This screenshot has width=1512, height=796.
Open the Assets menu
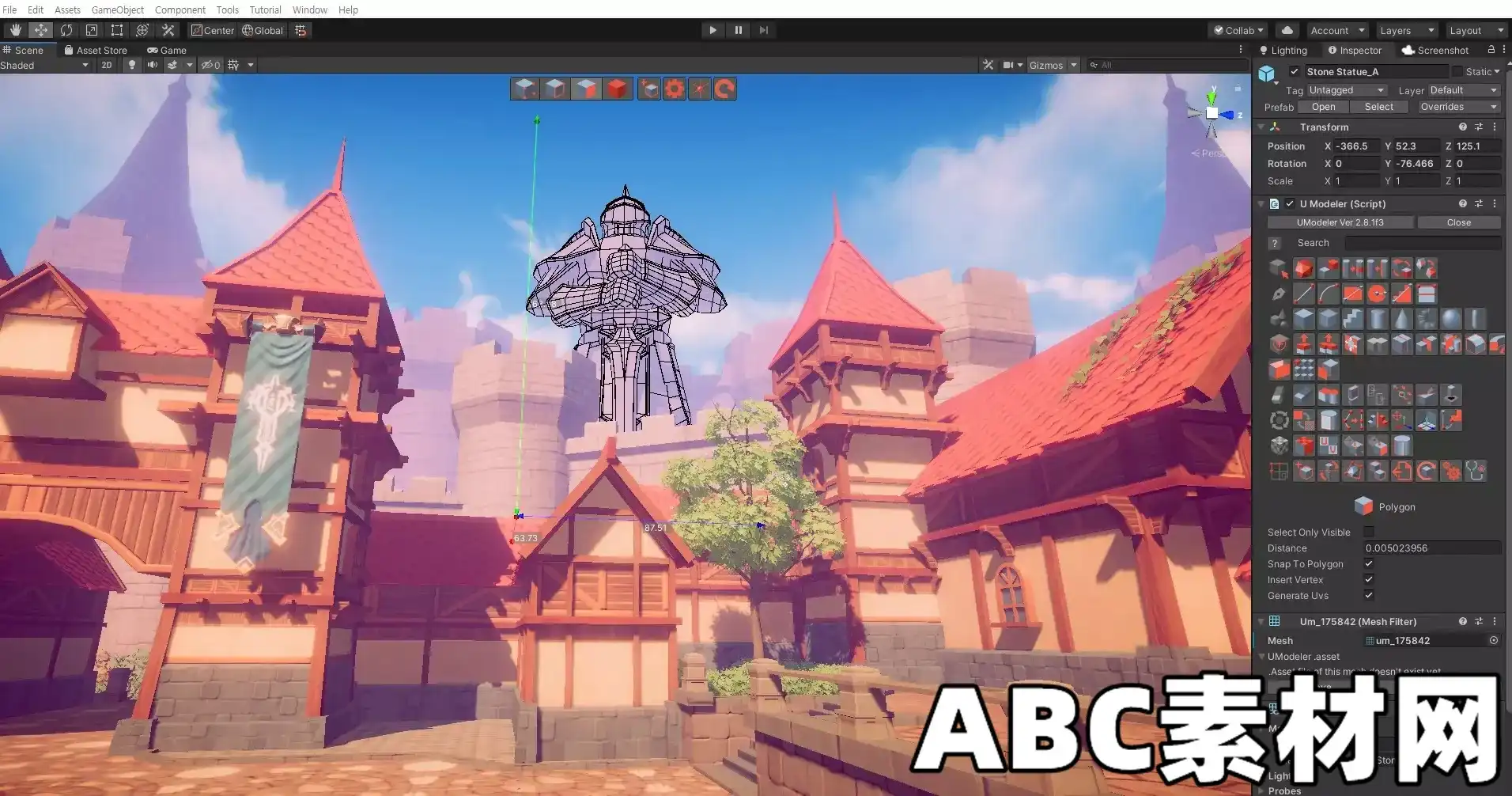click(67, 9)
